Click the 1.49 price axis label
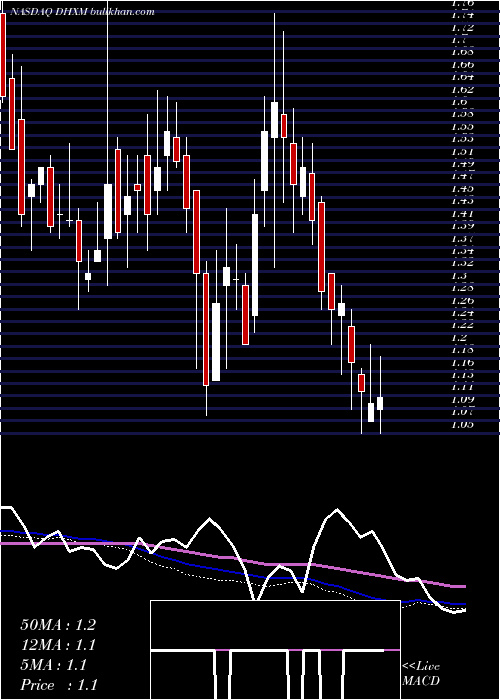Viewport: 500px width, 700px height. [x=462, y=164]
